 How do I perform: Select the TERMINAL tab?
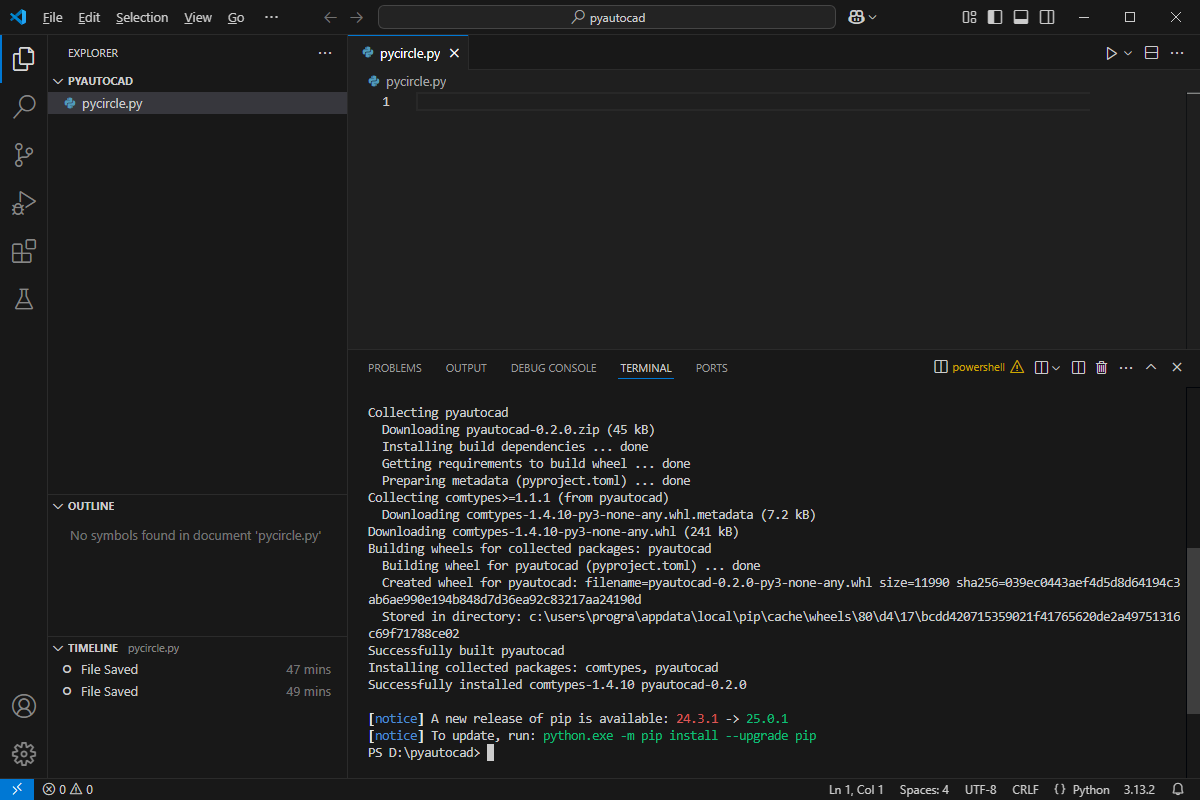[646, 368]
